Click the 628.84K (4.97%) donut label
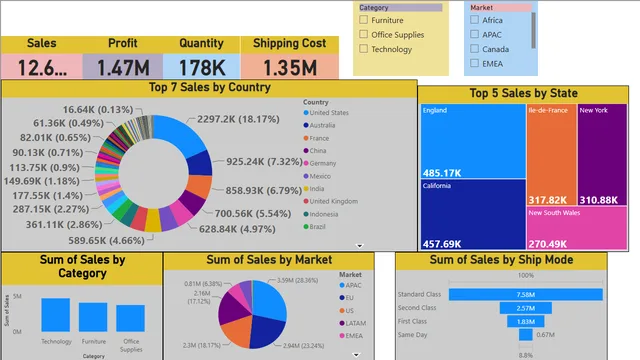This screenshot has height=360, width=640. pos(237,229)
